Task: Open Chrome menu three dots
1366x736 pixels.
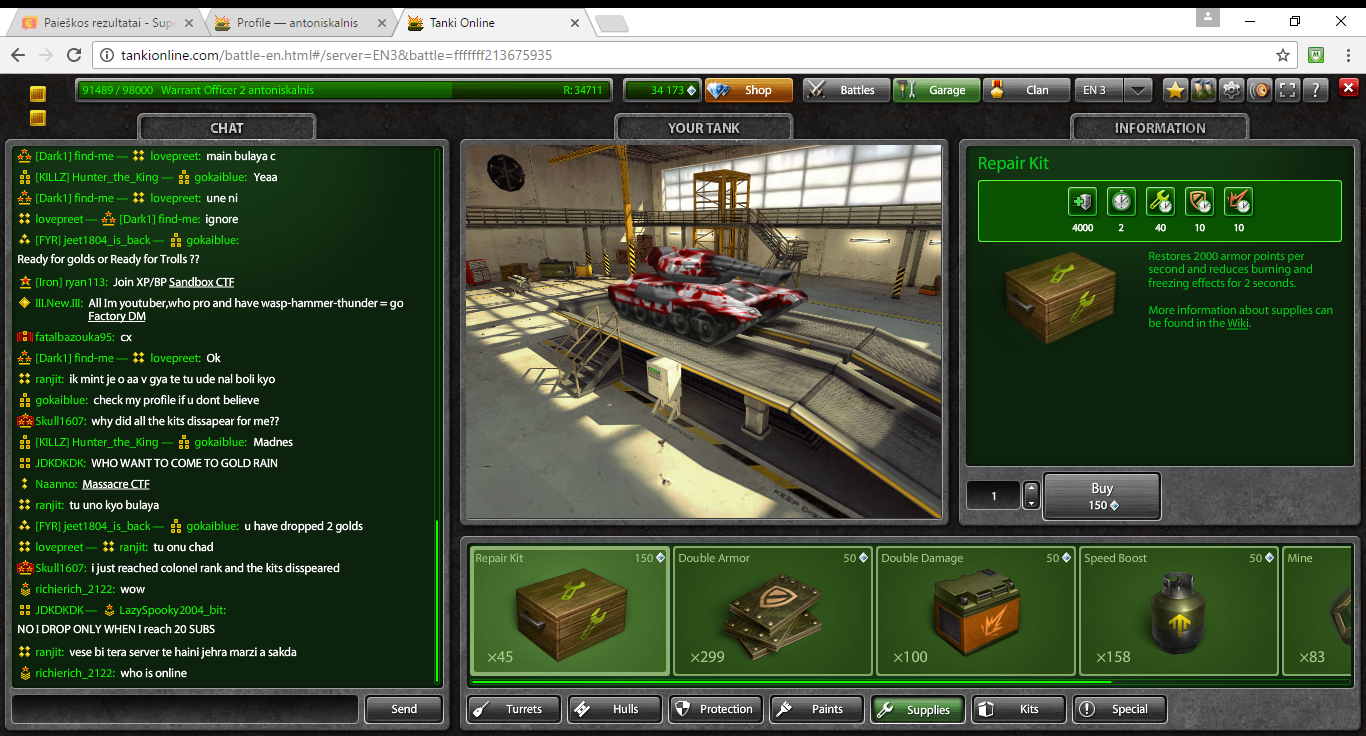Action: click(x=1347, y=55)
